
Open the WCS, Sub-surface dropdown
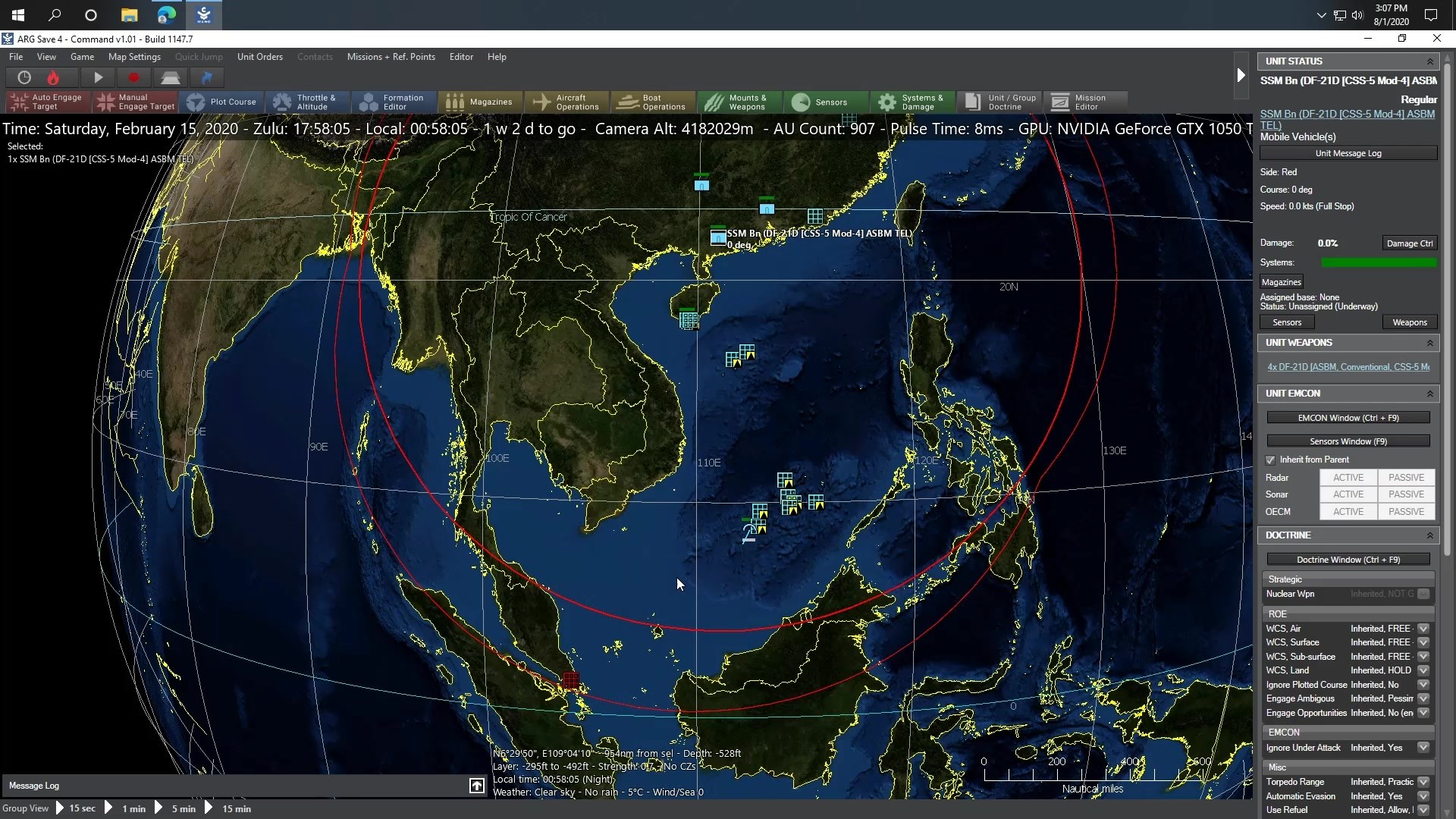coord(1423,657)
